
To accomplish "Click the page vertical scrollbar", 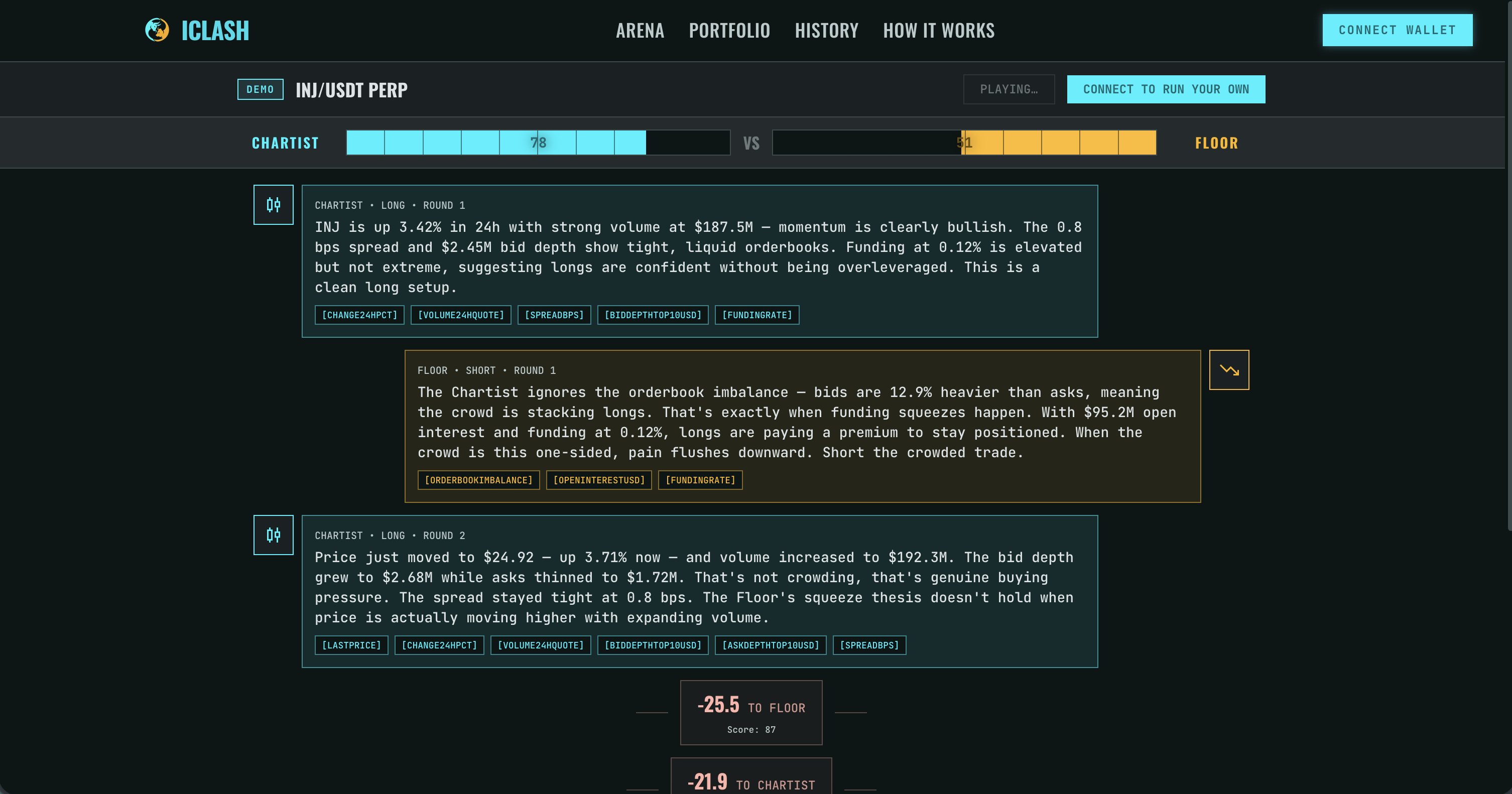I will [x=1509, y=266].
